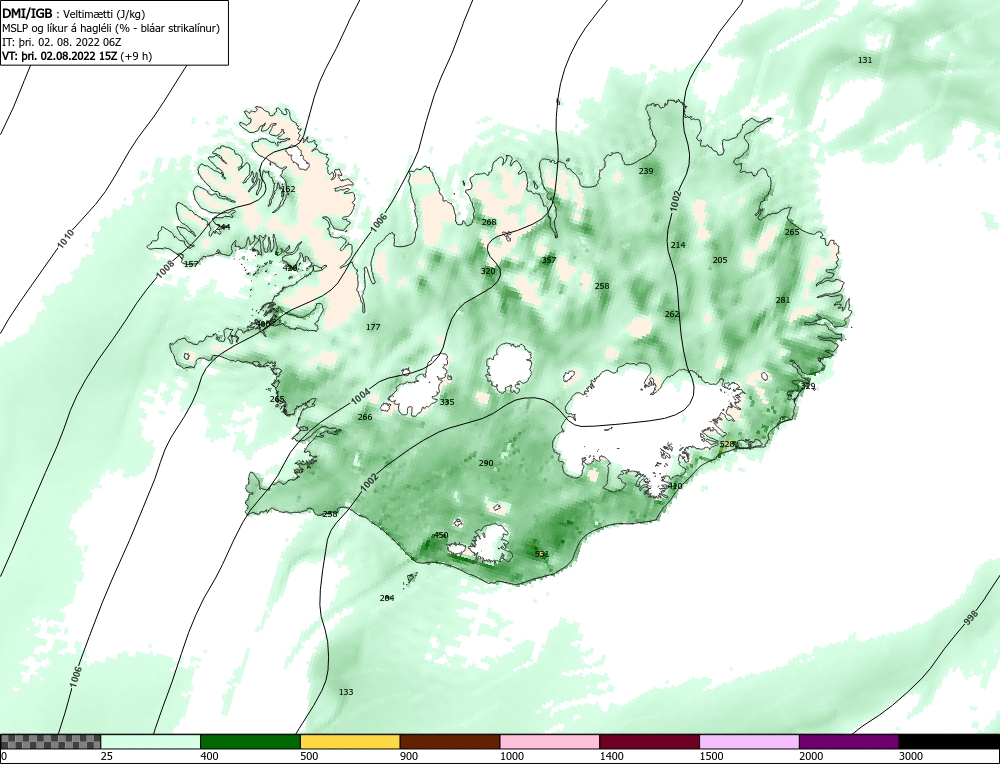1000x764 pixels.
Task: Click the map value "290"
Action: point(486,463)
